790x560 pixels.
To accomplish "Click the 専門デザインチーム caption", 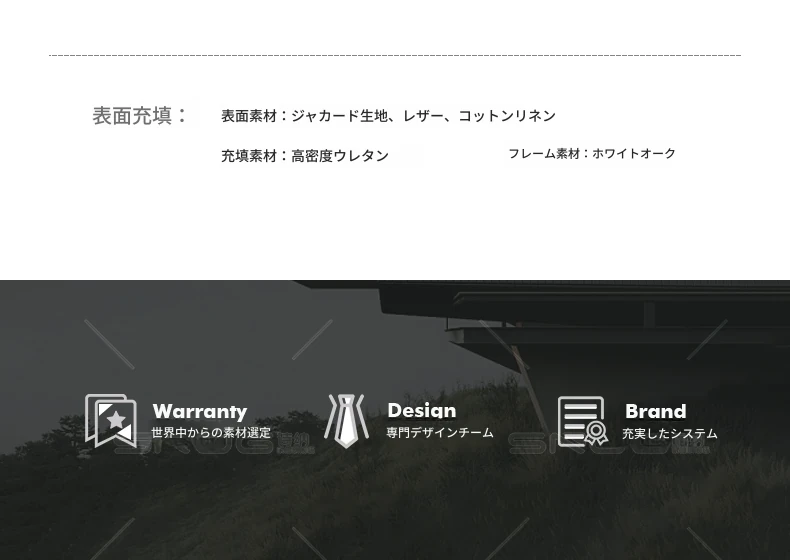I will [440, 433].
